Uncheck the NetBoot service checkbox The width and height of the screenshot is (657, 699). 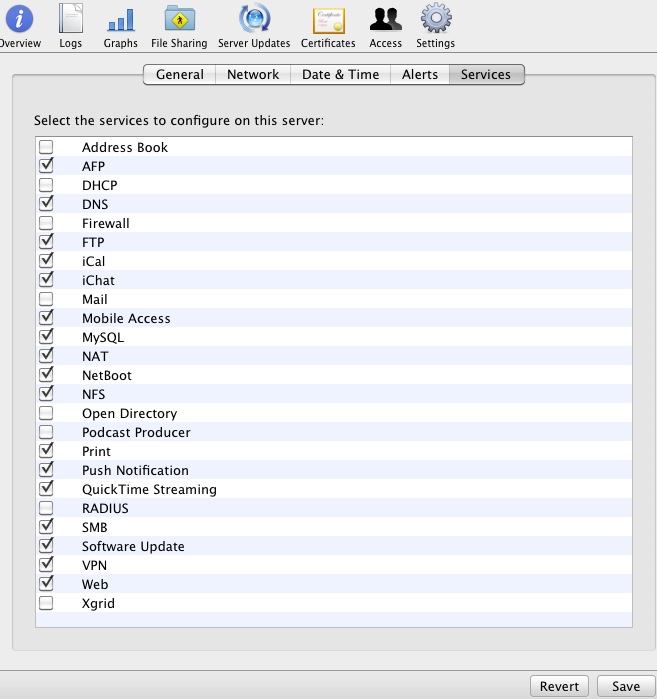pyautogui.click(x=46, y=375)
